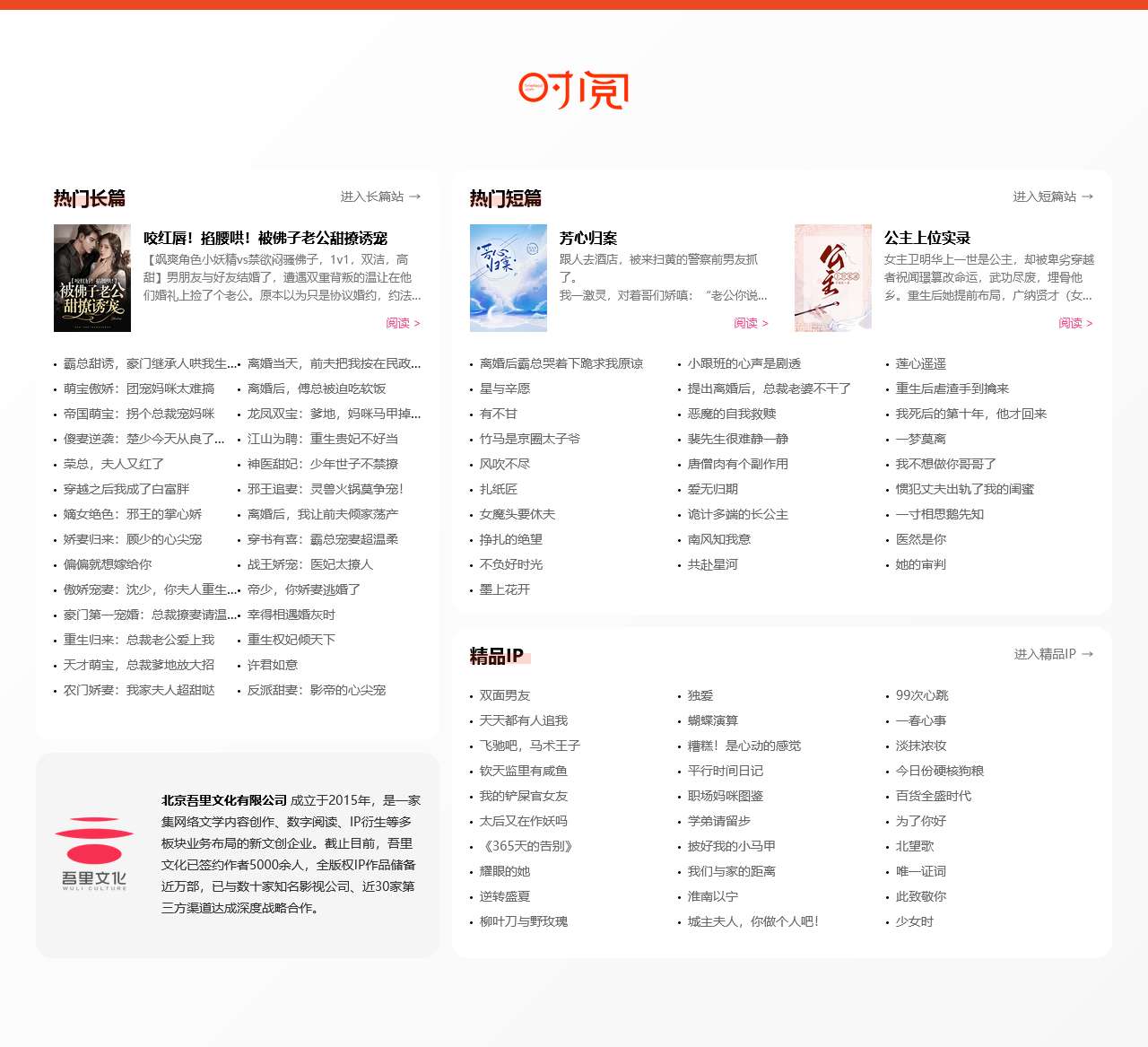1148x1047 pixels.
Task: Open 城主夫人，你做个人吧!
Action: 753,921
